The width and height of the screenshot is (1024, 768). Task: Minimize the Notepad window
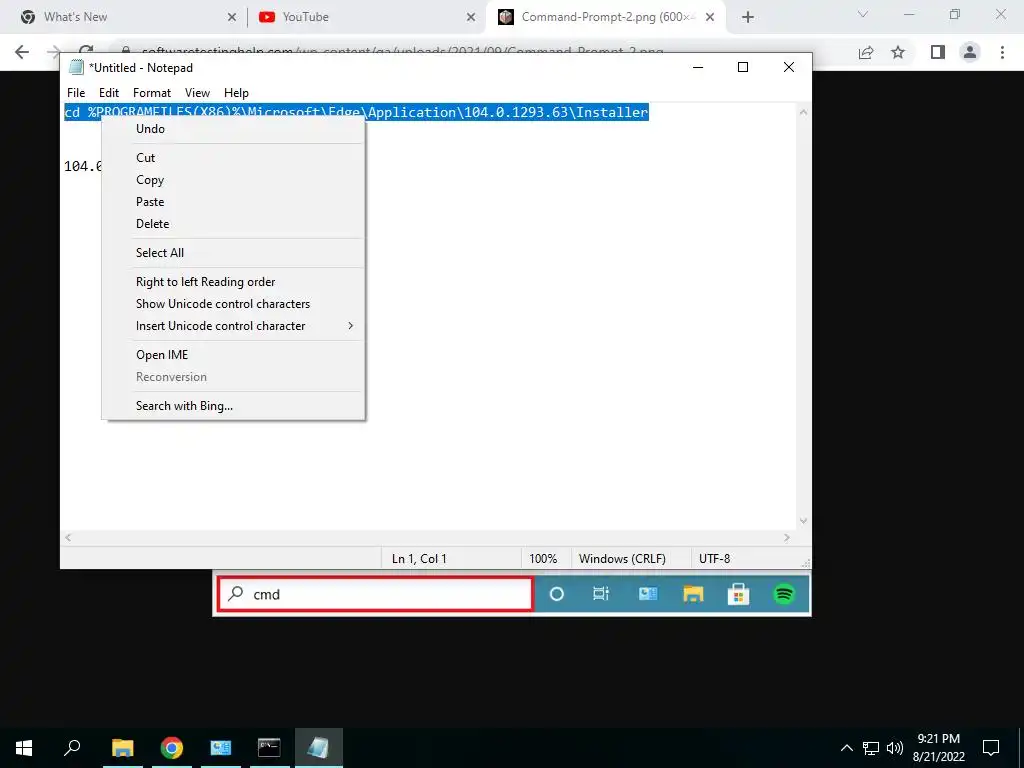[x=697, y=67]
